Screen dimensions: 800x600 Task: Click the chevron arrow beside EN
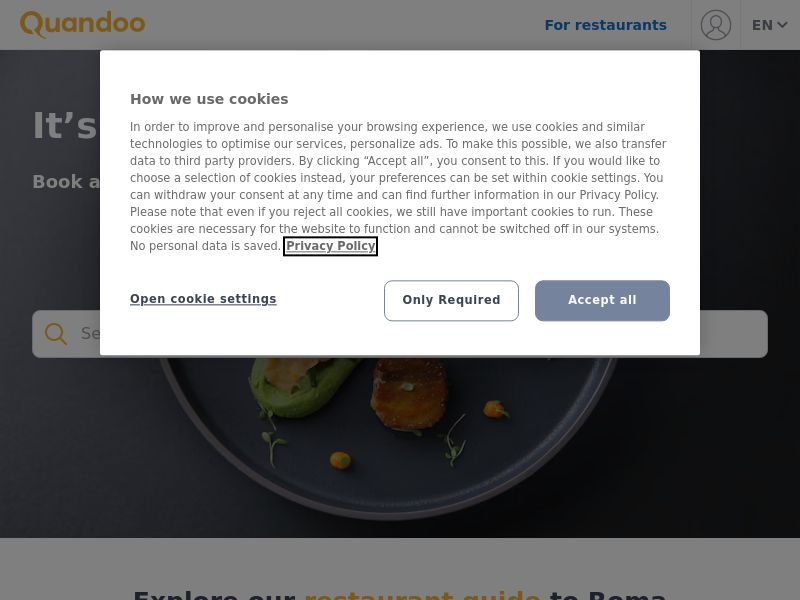782,24
